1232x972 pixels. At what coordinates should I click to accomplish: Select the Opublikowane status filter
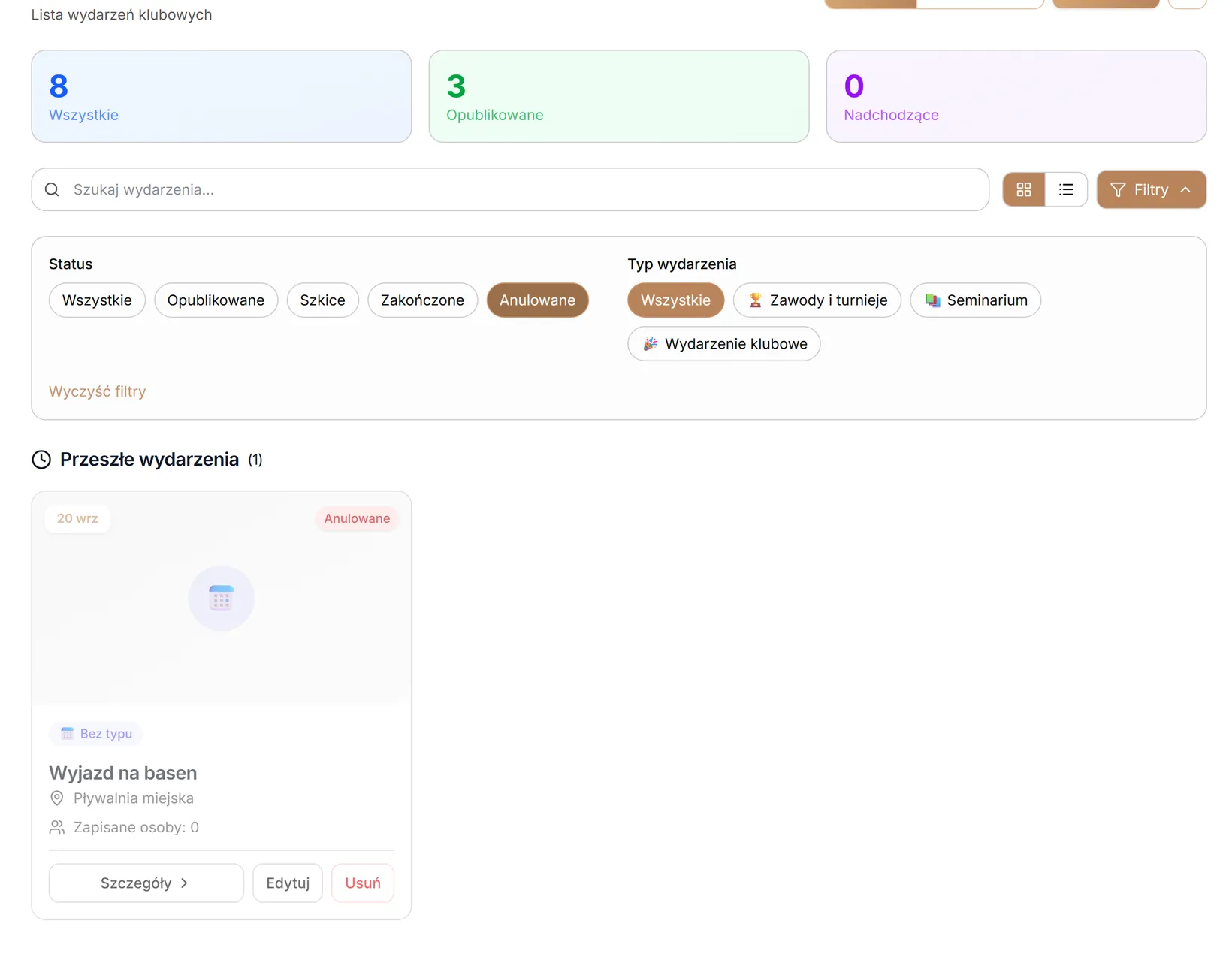(x=216, y=300)
